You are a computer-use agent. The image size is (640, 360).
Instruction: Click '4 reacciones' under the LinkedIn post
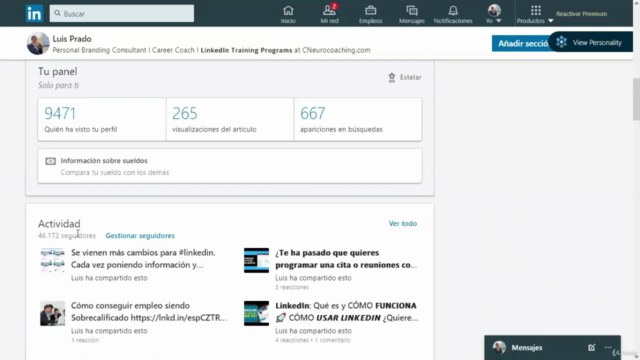click(292, 340)
